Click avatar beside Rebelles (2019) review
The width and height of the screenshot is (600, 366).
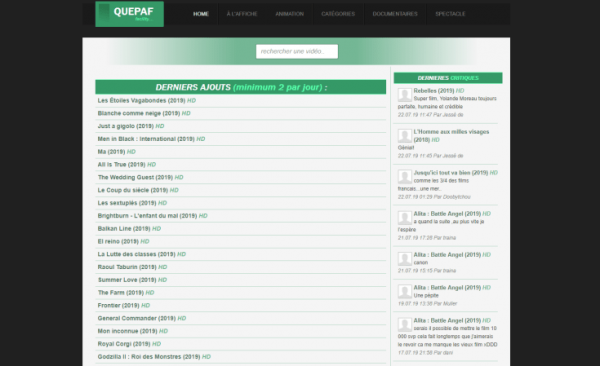pyautogui.click(x=404, y=95)
